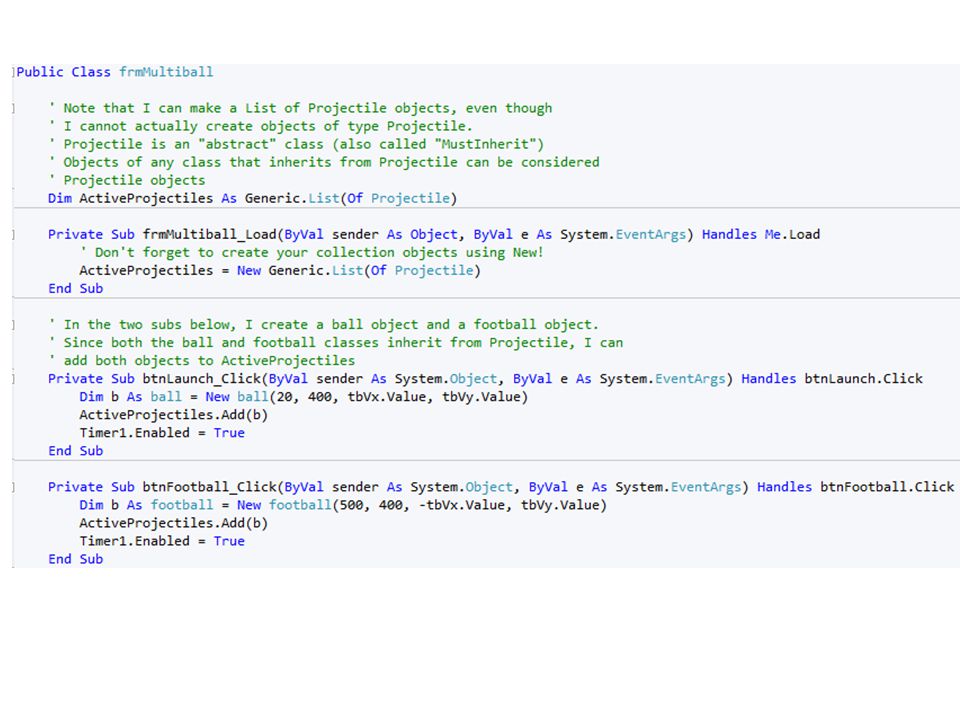Viewport: 960px width, 720px height.
Task: Click the comment 'add both objects to ActiveProjectiles'
Action: click(x=202, y=361)
